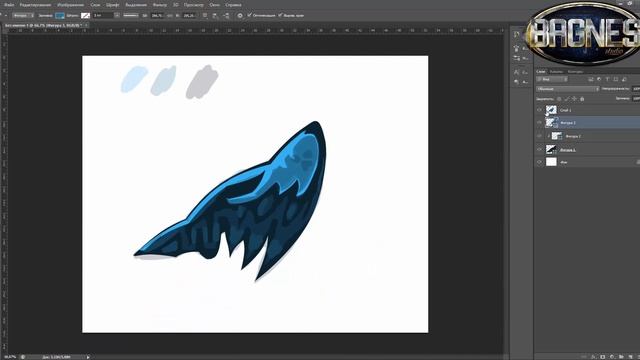Viewport: 640px width, 360px height.
Task: Hide the Фон background layer
Action: pyautogui.click(x=539, y=162)
